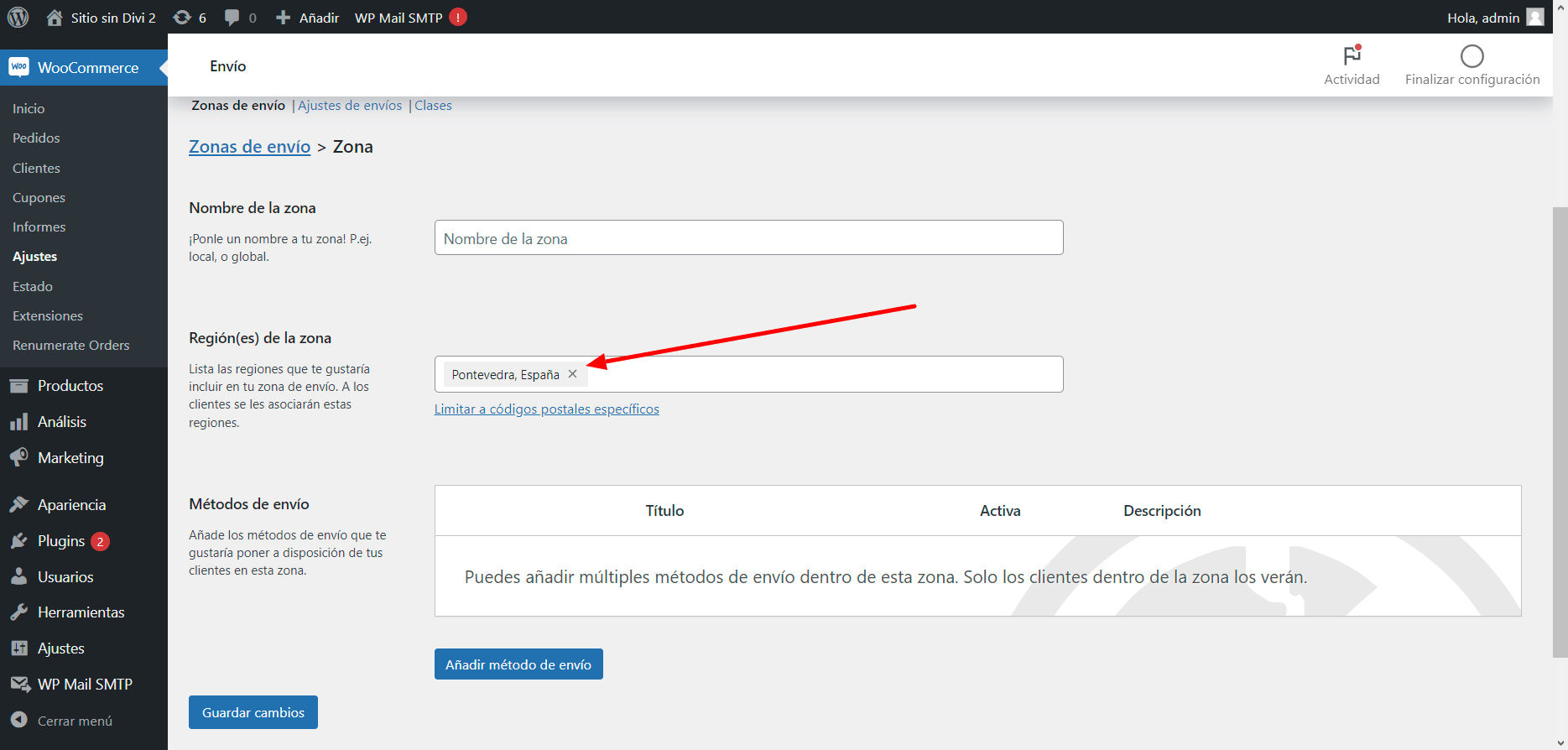The width and height of the screenshot is (1568, 750).
Task: Click the WP Mail SMTP envelope icon in sidebar
Action: click(x=20, y=684)
